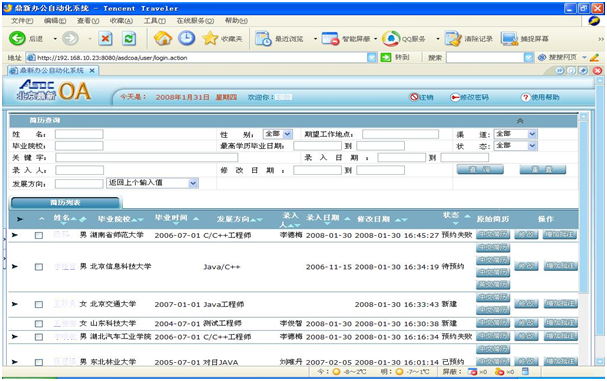Open the Home page icon

(163, 38)
